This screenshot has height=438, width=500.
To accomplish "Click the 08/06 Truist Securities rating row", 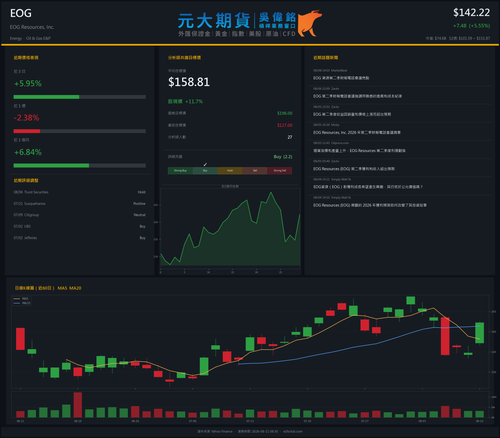I will pos(79,192).
